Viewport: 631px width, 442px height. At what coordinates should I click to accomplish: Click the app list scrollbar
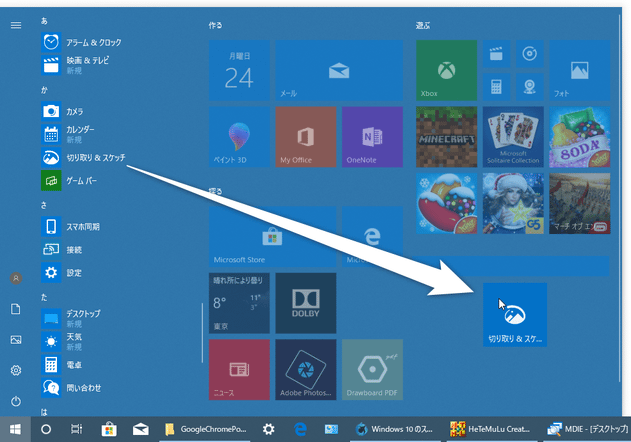coord(202,333)
